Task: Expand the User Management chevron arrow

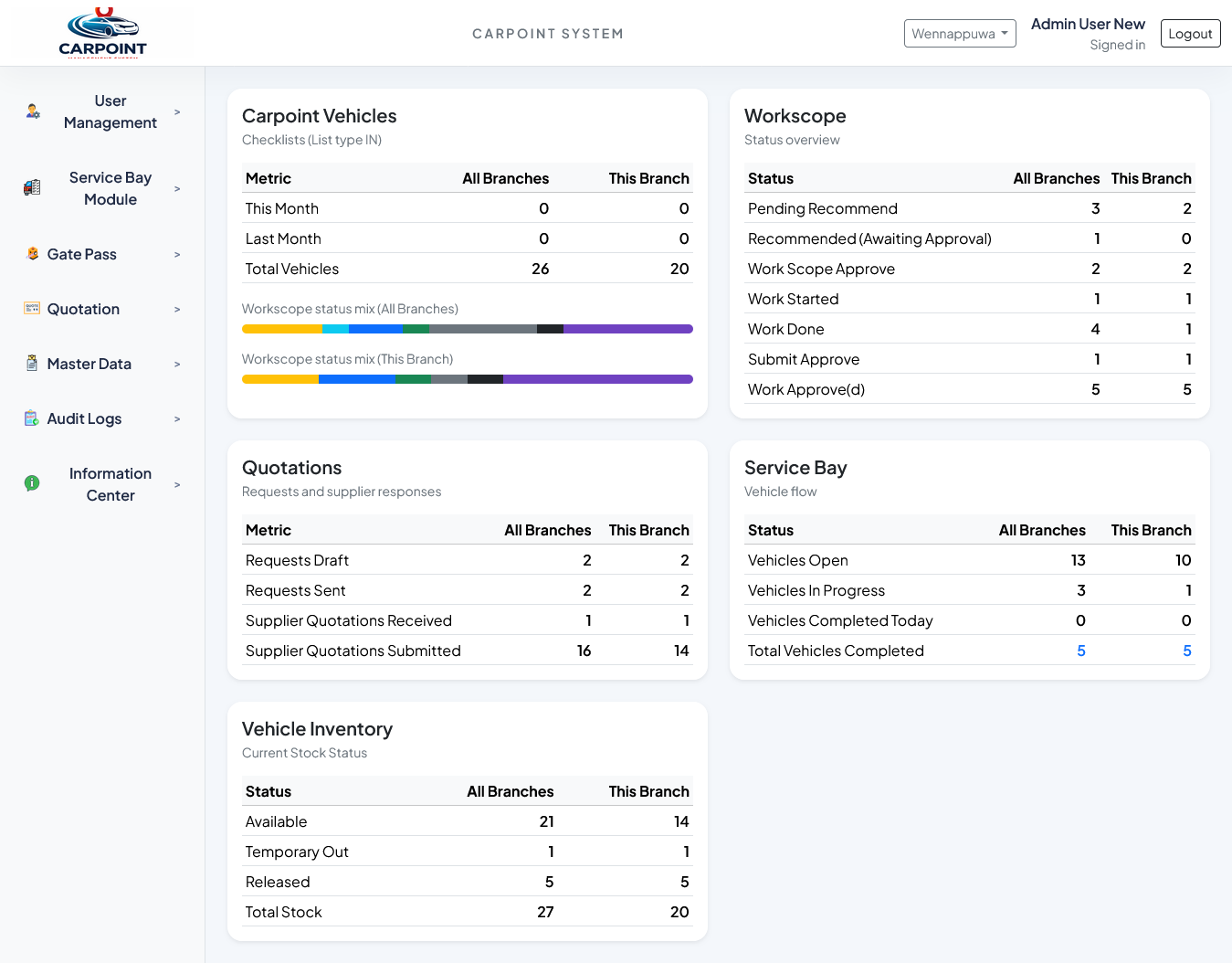Action: (177, 111)
